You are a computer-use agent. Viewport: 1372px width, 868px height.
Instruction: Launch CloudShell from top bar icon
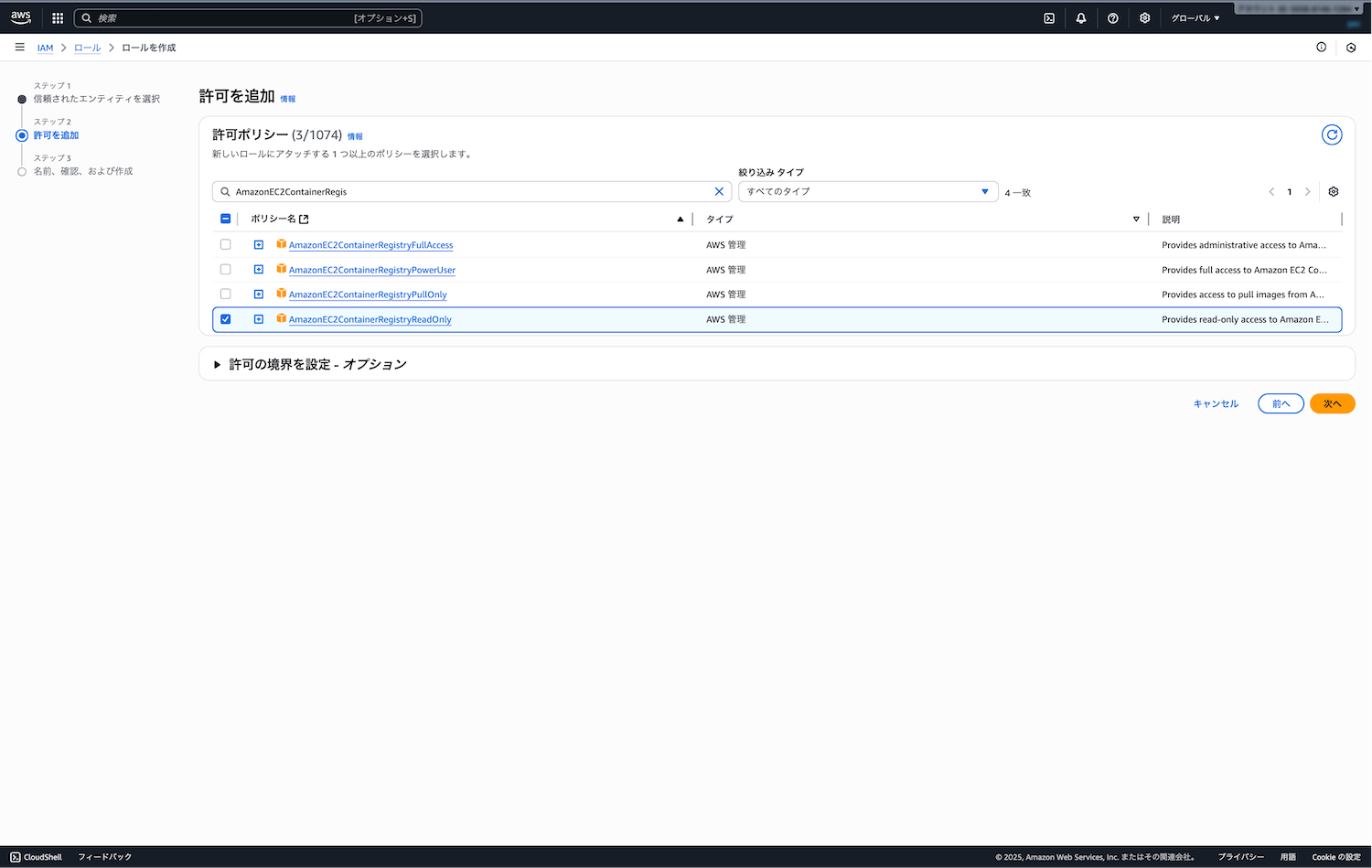(1049, 18)
